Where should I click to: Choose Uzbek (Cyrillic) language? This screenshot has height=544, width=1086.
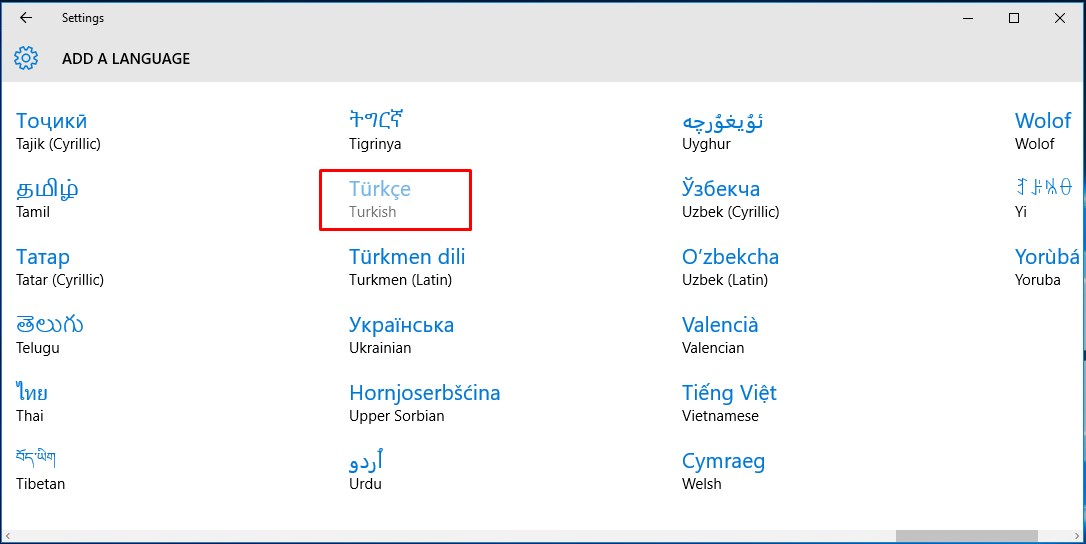(x=730, y=199)
